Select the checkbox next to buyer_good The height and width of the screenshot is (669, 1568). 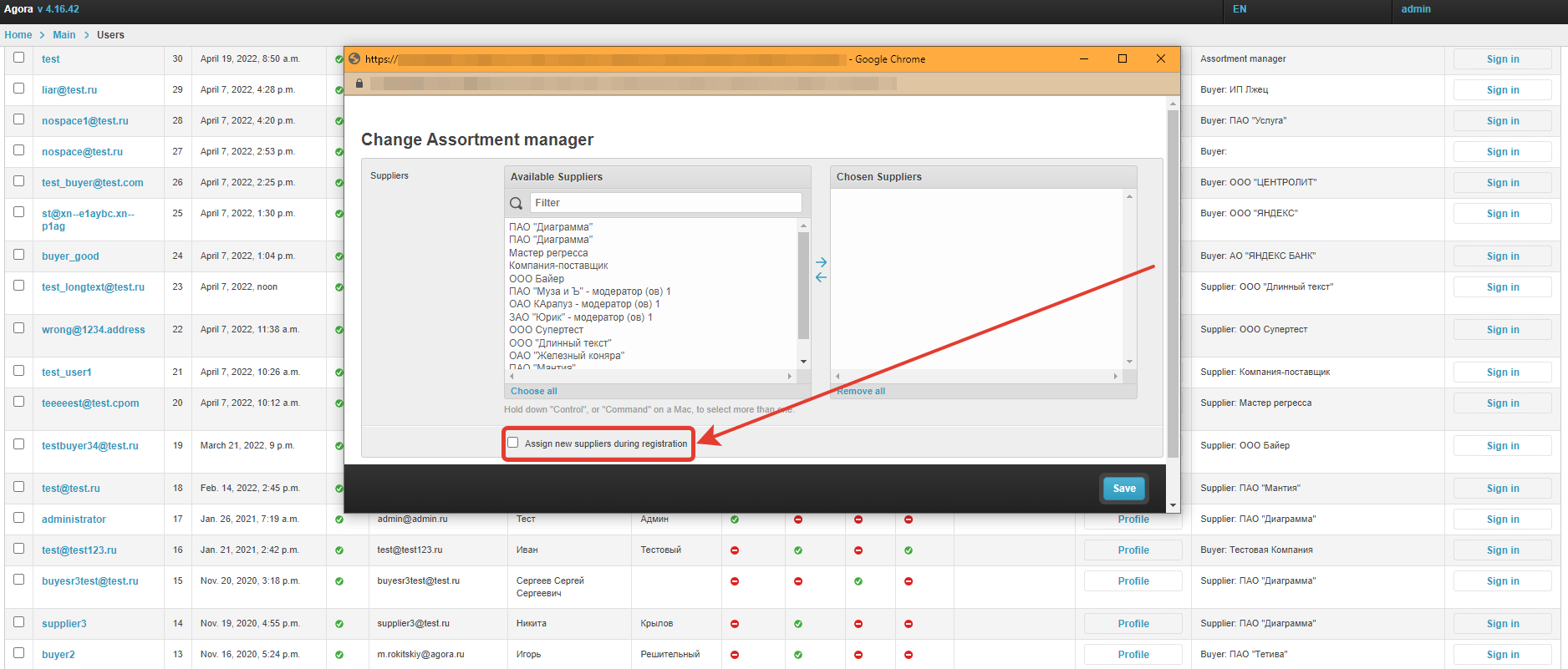(19, 255)
